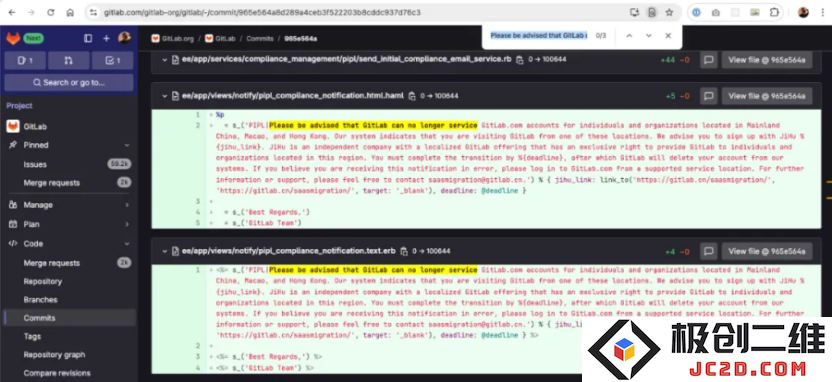Collapse send_initial_compliance_email_service.rb diff
Screen dimensions: 832x382
(164, 59)
